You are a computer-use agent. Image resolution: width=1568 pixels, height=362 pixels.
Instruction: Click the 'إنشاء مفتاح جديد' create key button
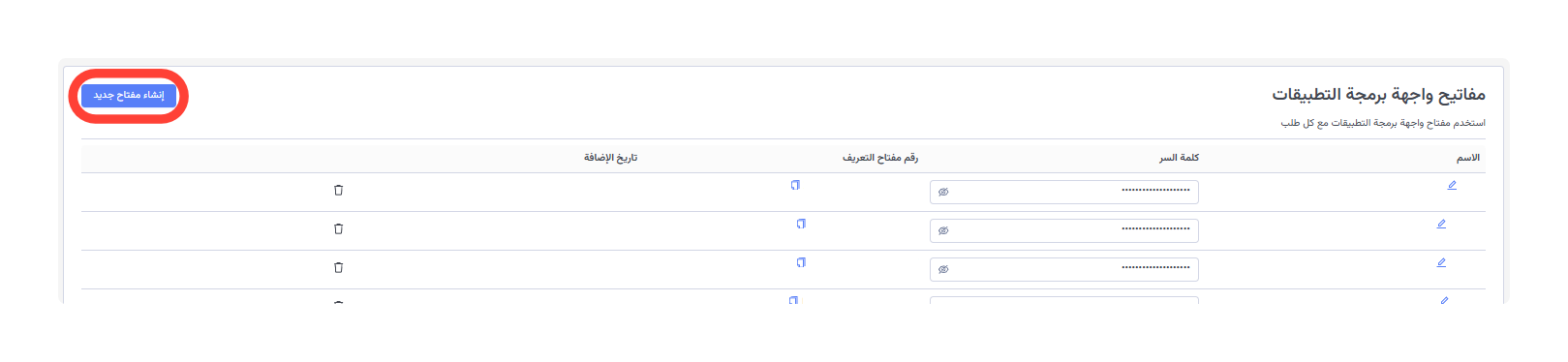pyautogui.click(x=129, y=95)
